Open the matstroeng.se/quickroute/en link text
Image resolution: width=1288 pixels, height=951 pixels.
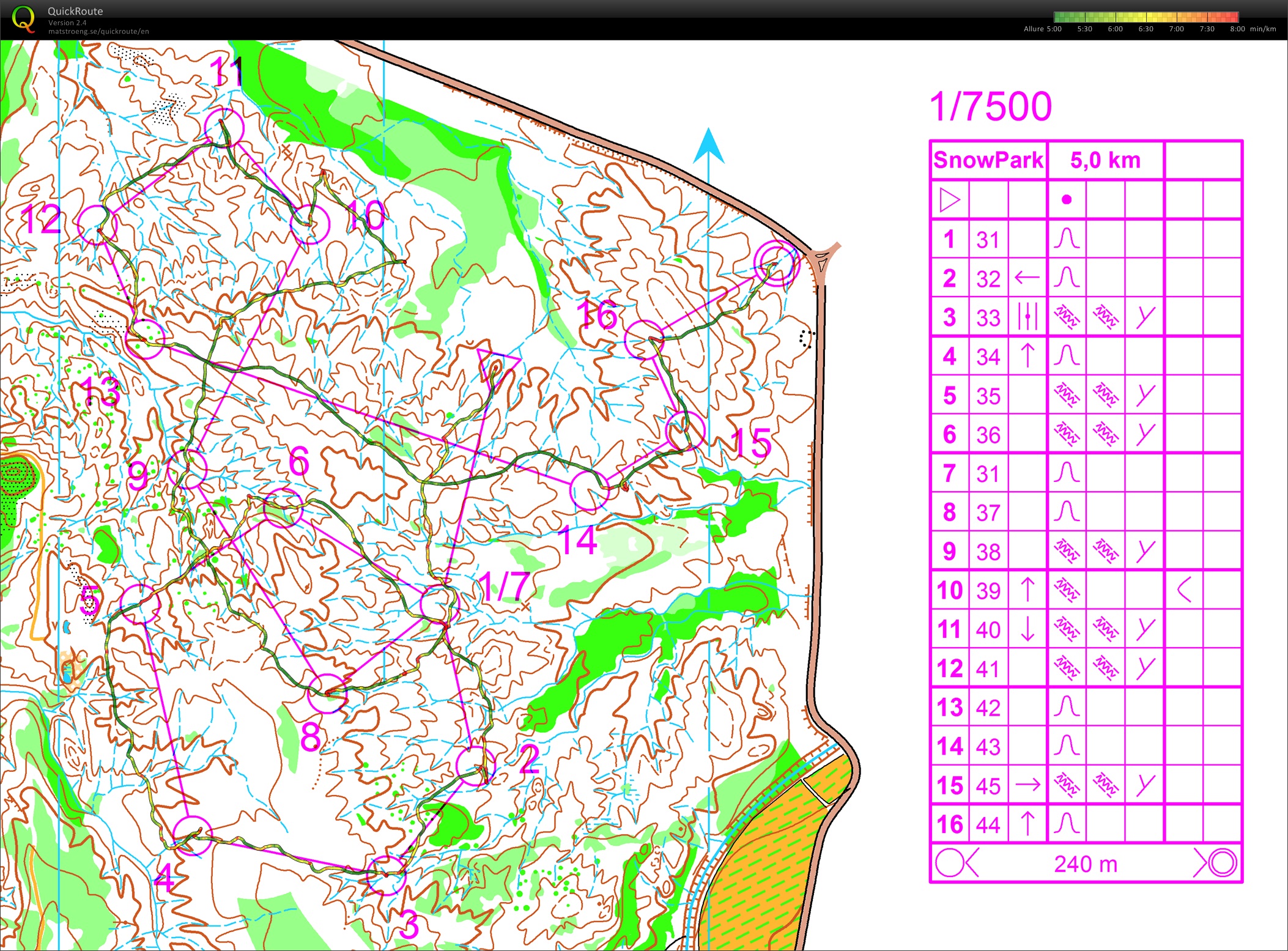tap(98, 31)
